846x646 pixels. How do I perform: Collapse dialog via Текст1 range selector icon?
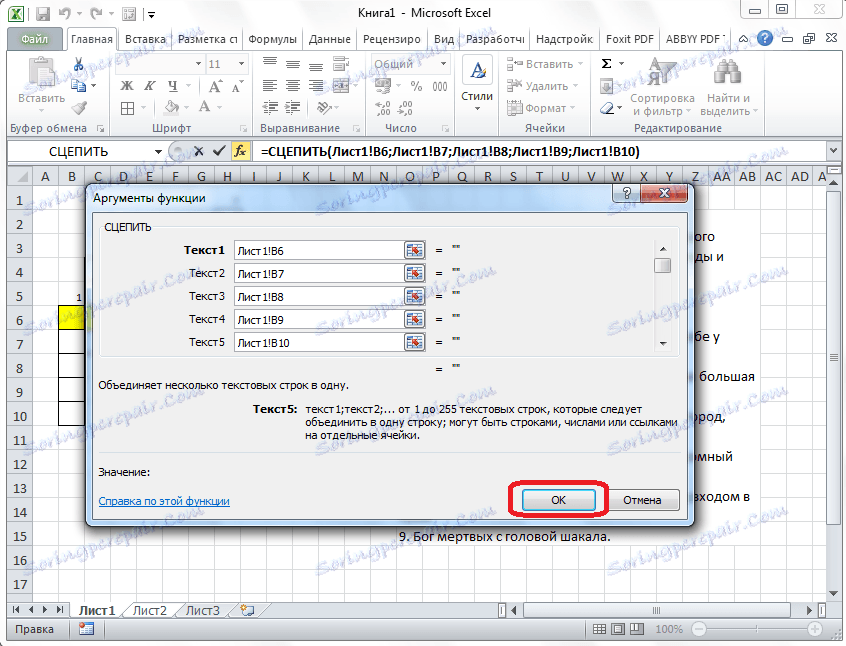click(414, 250)
